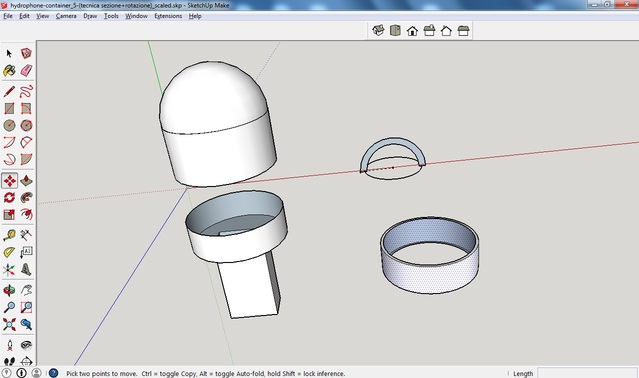Select the Line pencil tool
The image size is (639, 378).
point(9,91)
